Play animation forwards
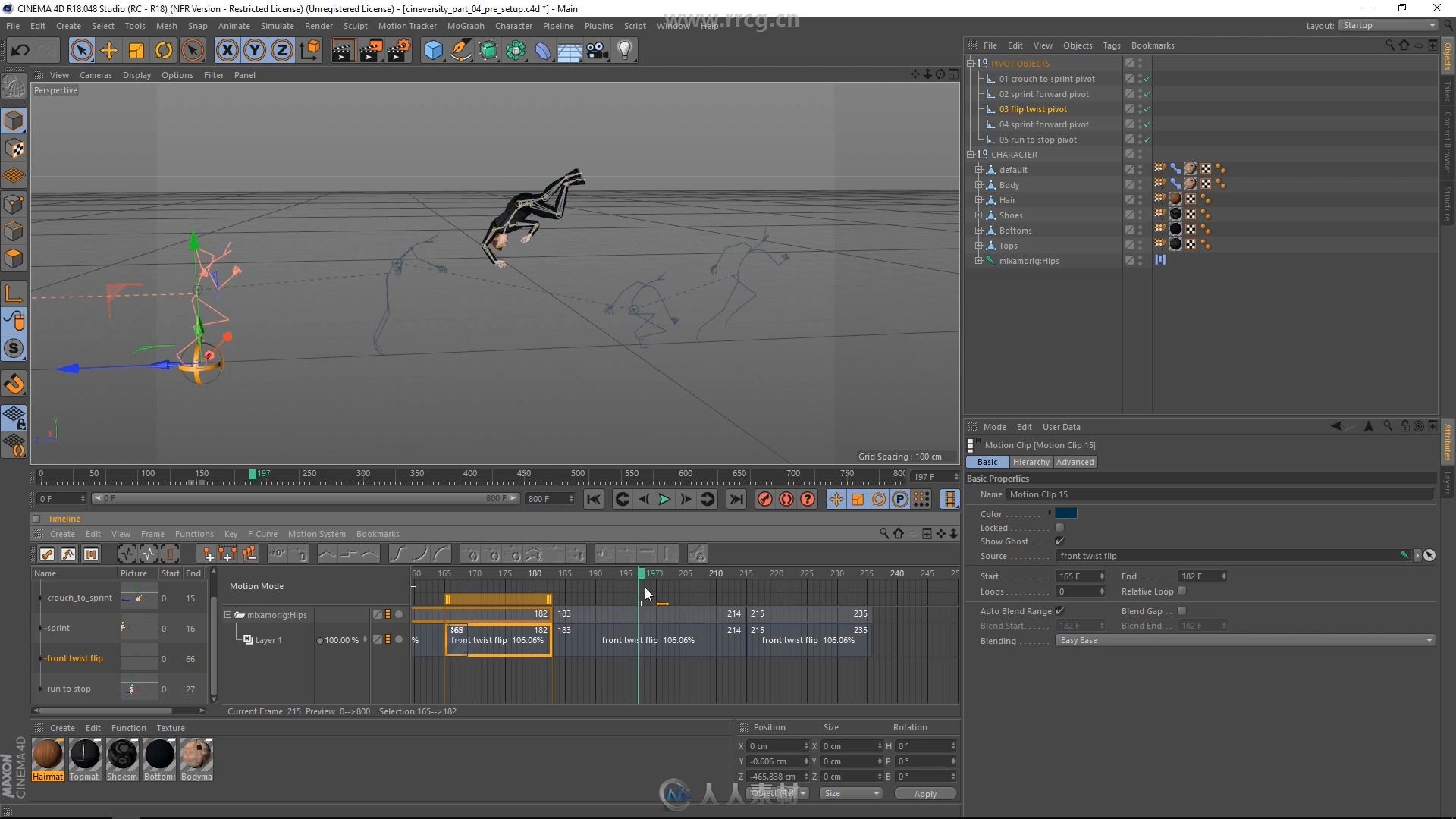Screen dimensions: 1456x819 pyautogui.click(x=664, y=499)
